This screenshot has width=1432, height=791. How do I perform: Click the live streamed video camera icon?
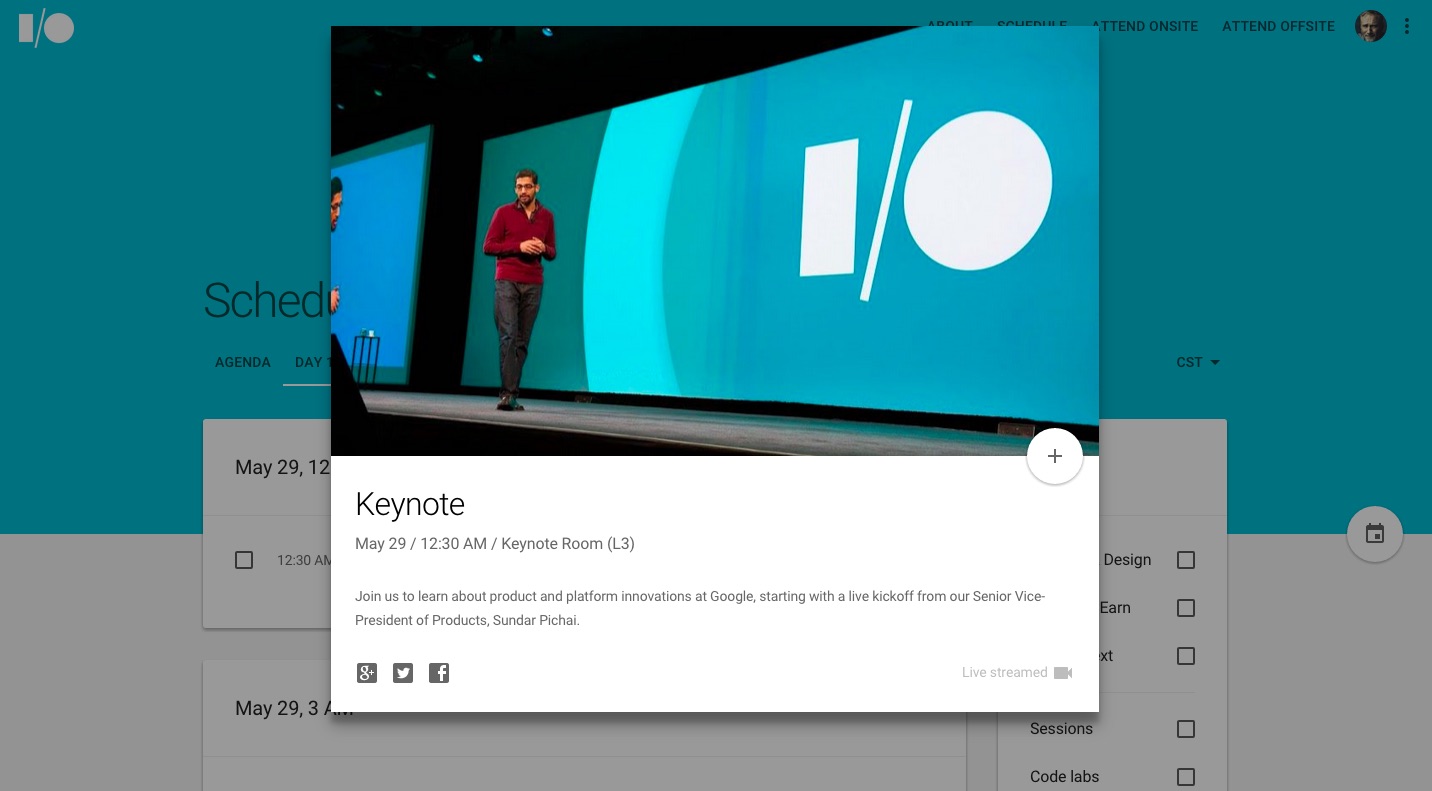pyautogui.click(x=1063, y=673)
